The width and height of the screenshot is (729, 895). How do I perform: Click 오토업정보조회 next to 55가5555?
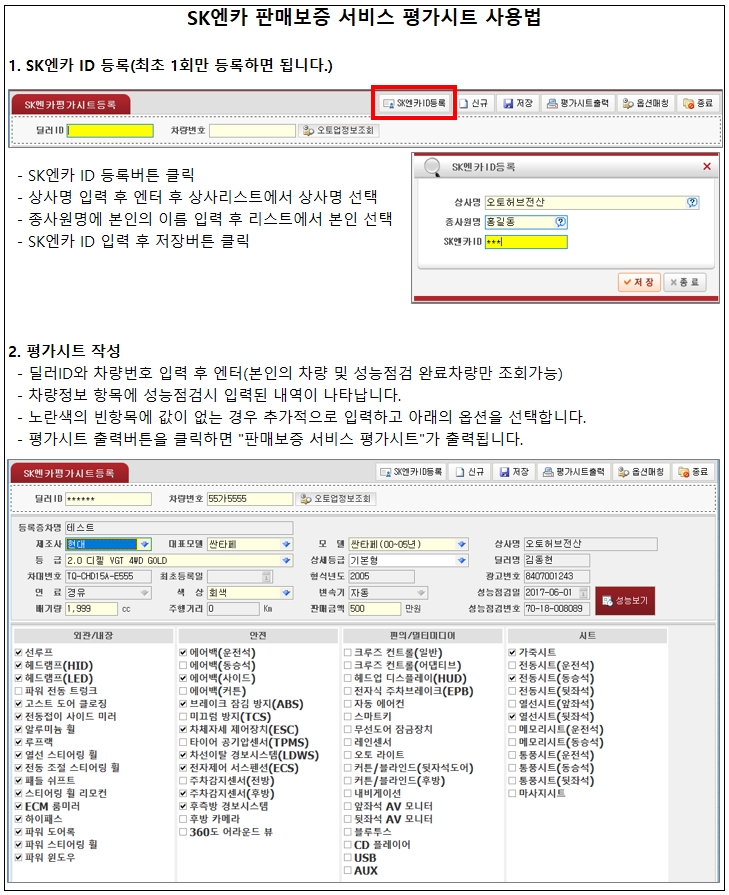(x=336, y=499)
